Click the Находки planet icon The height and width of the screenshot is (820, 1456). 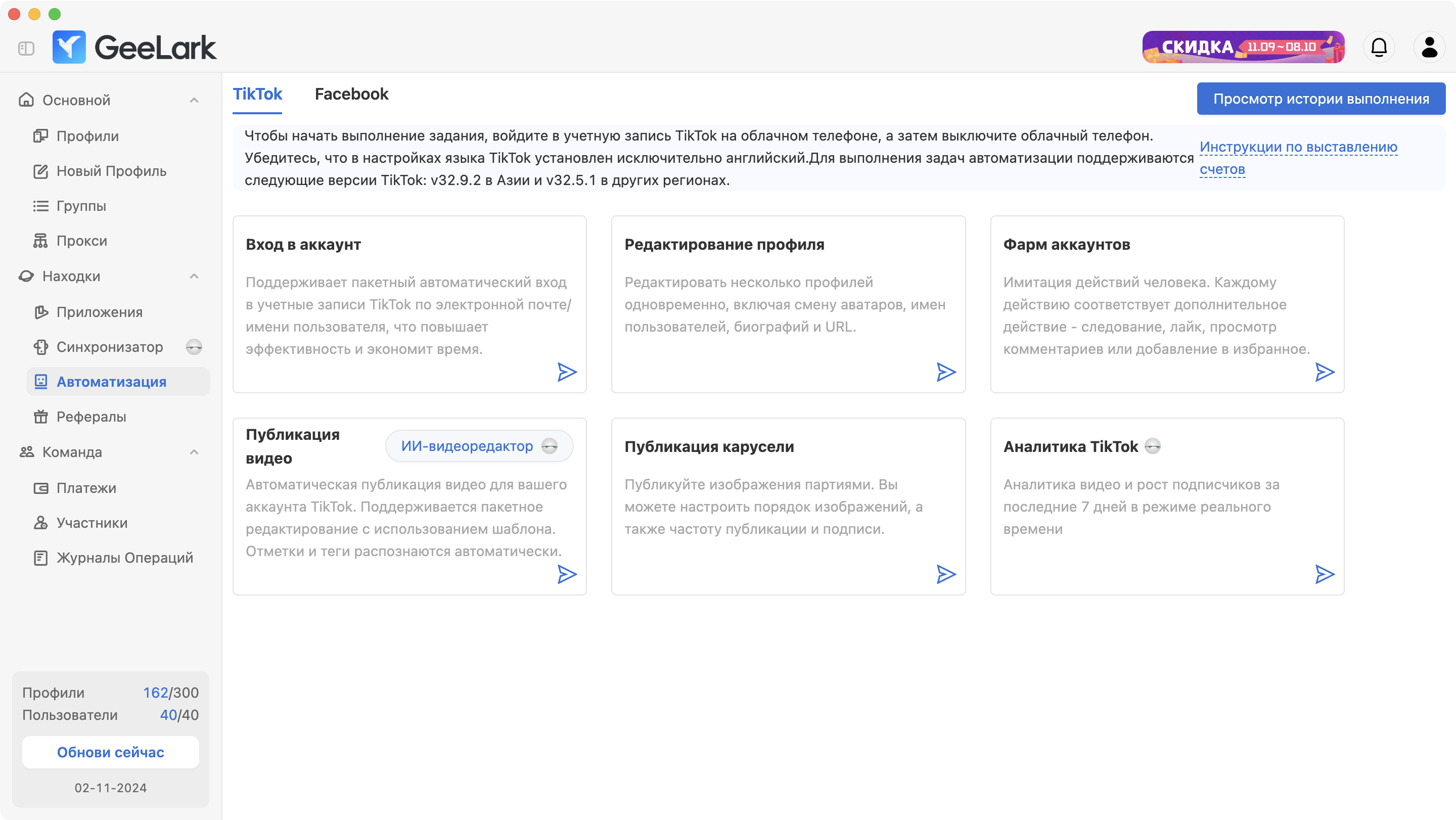click(x=26, y=277)
